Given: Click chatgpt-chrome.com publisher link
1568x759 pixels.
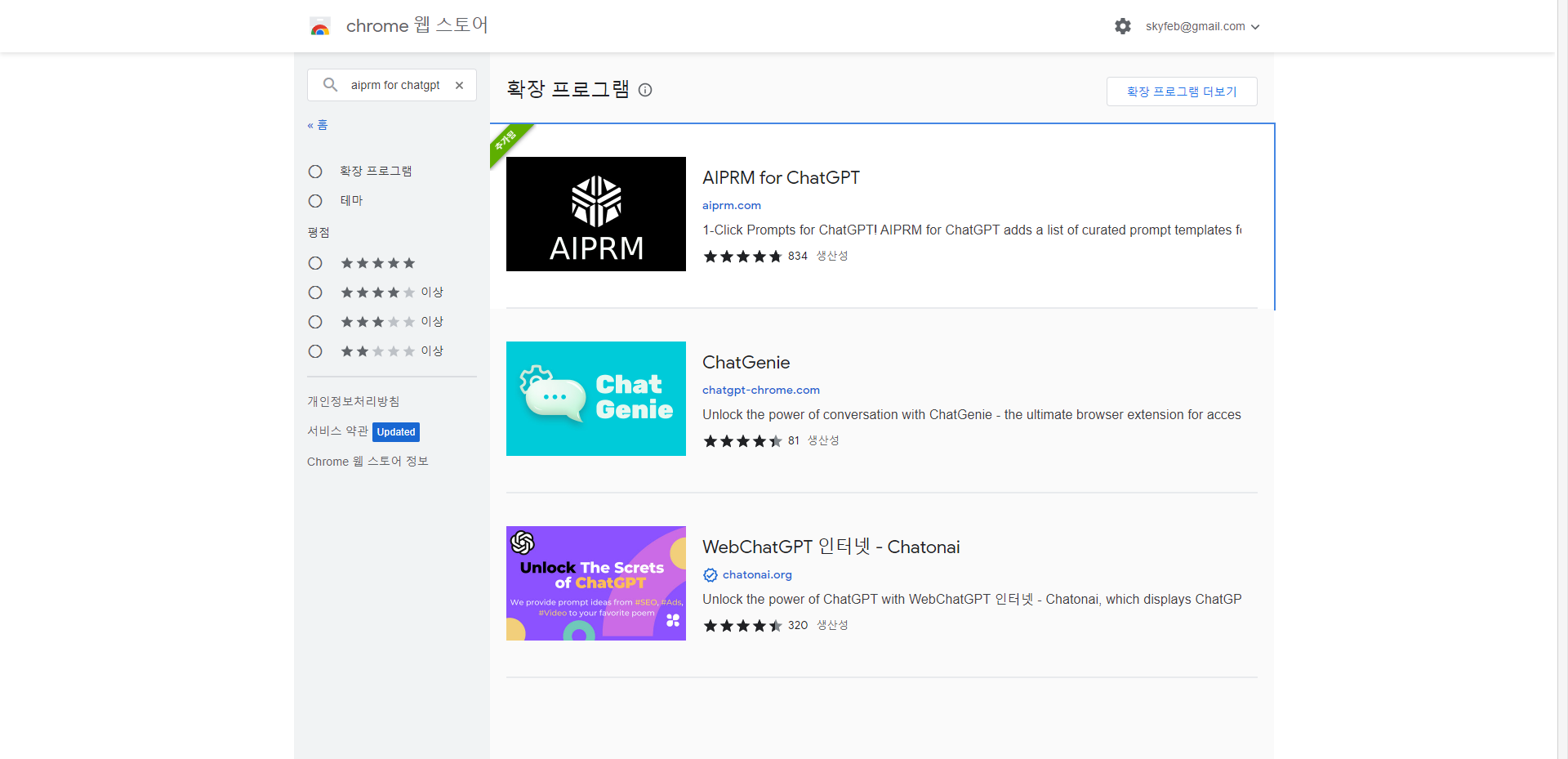Looking at the screenshot, I should click(x=761, y=390).
